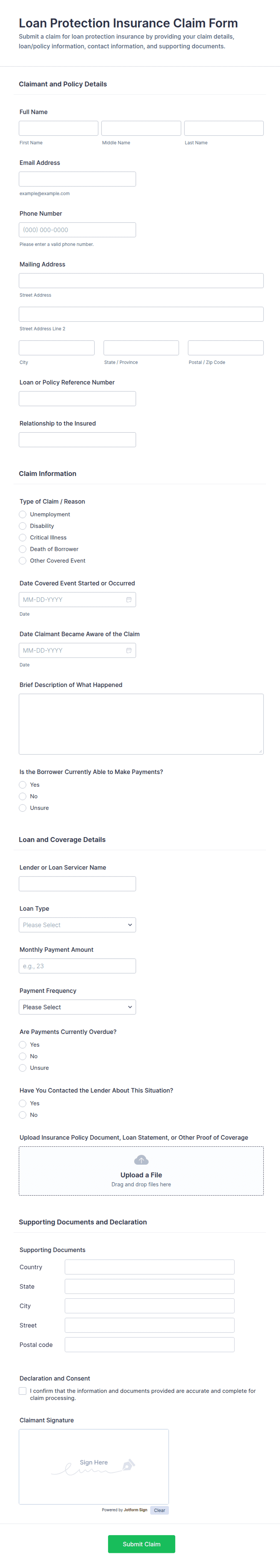Choose Yes for contacted the lender
Image resolution: width=280 pixels, height=1568 pixels.
tap(23, 1103)
